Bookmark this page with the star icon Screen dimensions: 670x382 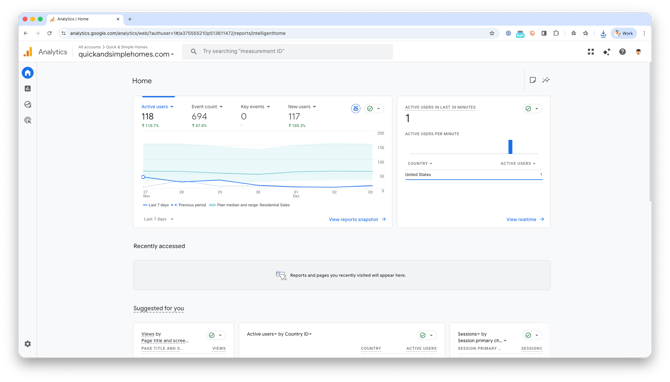pos(492,33)
